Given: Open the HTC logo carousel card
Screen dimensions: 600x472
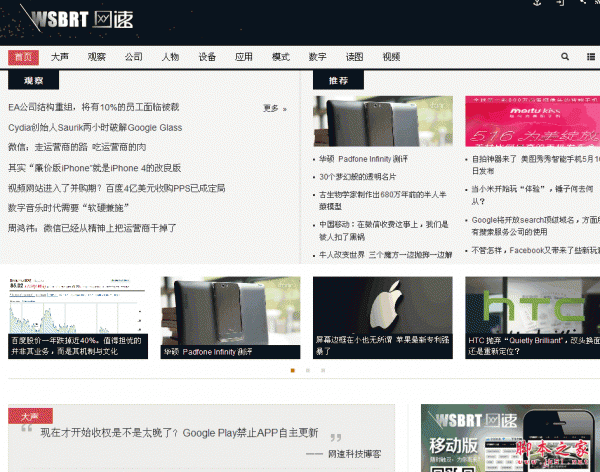Looking at the screenshot, I should pos(532,318).
